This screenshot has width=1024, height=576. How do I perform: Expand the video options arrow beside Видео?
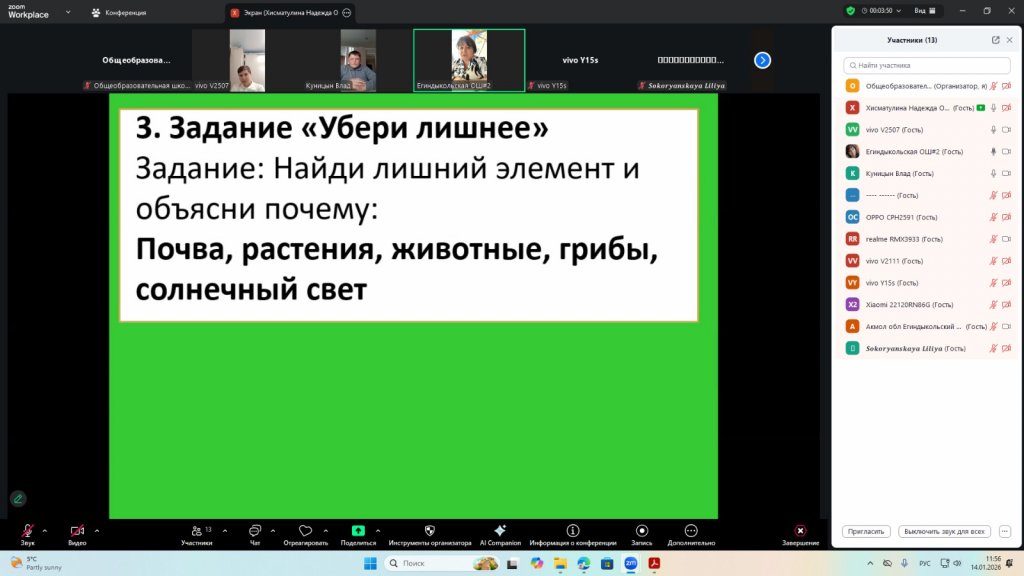coord(96,531)
